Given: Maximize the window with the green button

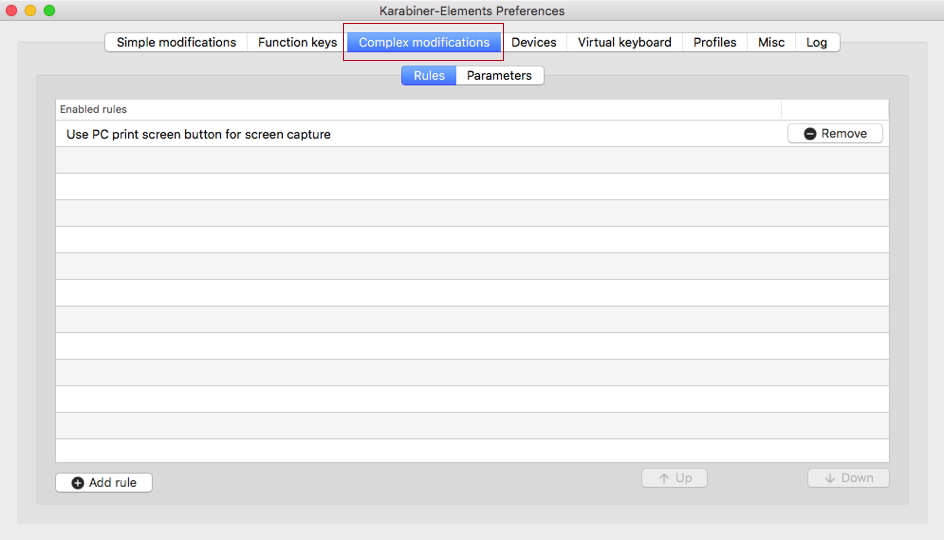Looking at the screenshot, I should coord(49,10).
